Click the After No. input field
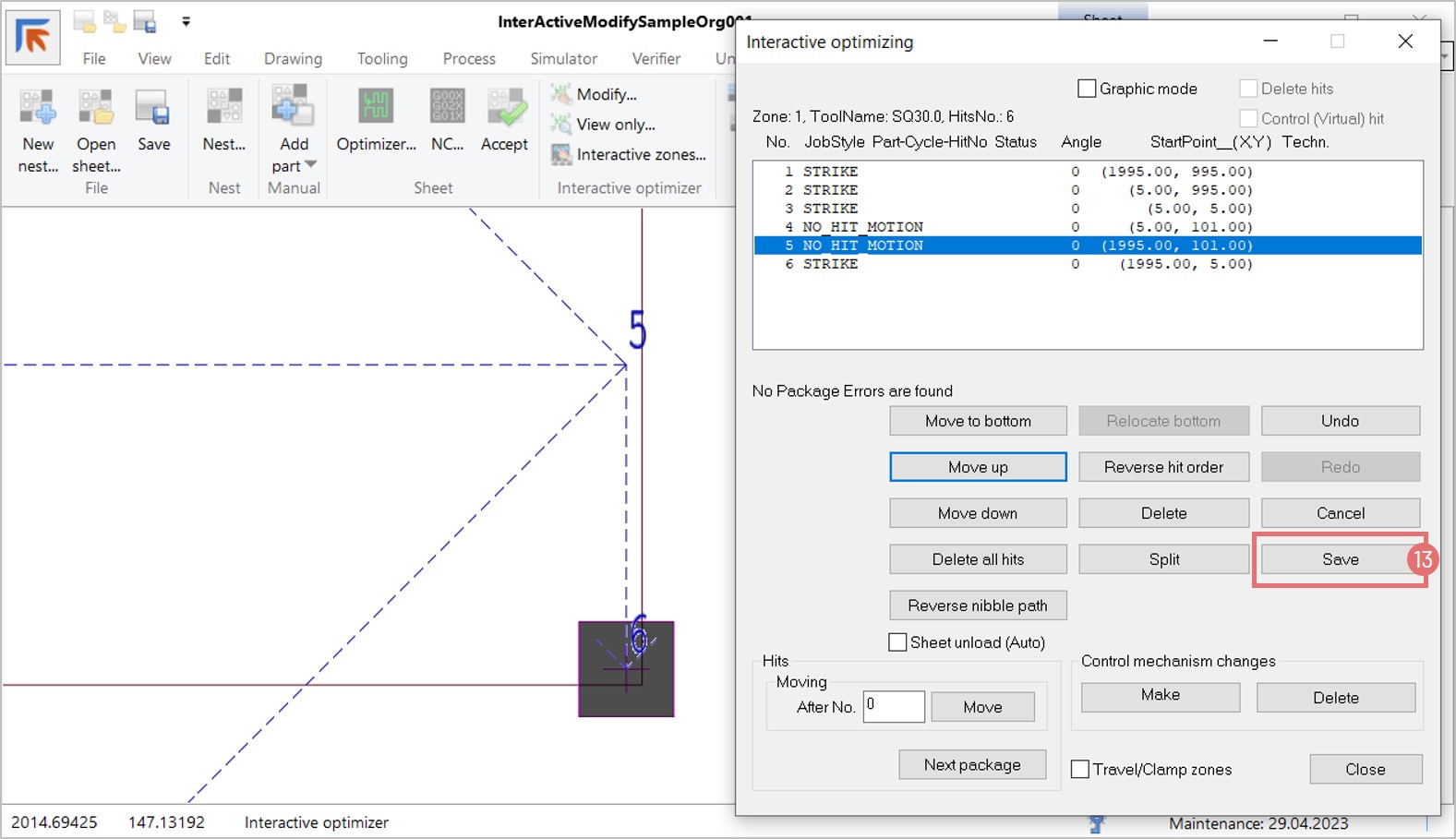1456x839 pixels. tap(893, 707)
